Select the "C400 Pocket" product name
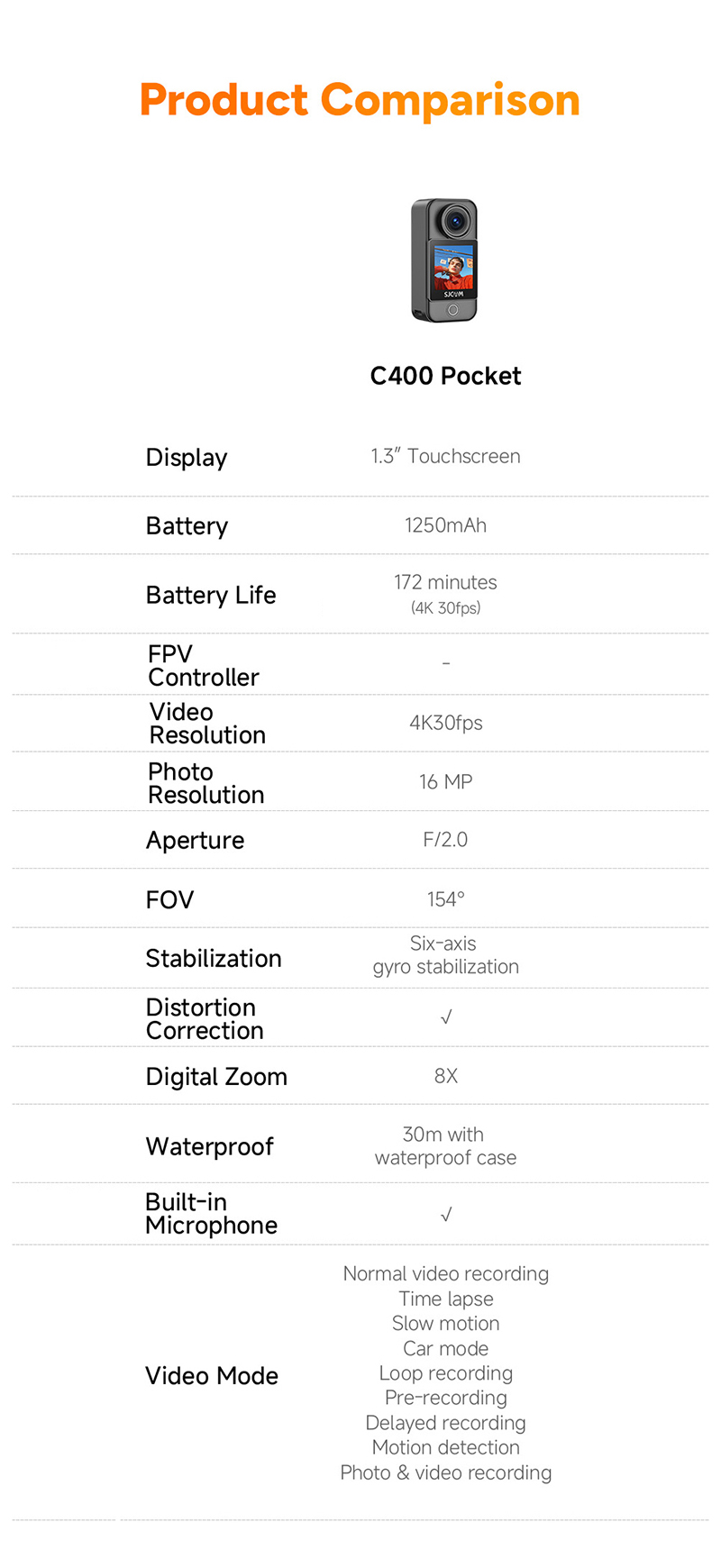The height and width of the screenshot is (1568, 721). pyautogui.click(x=445, y=376)
